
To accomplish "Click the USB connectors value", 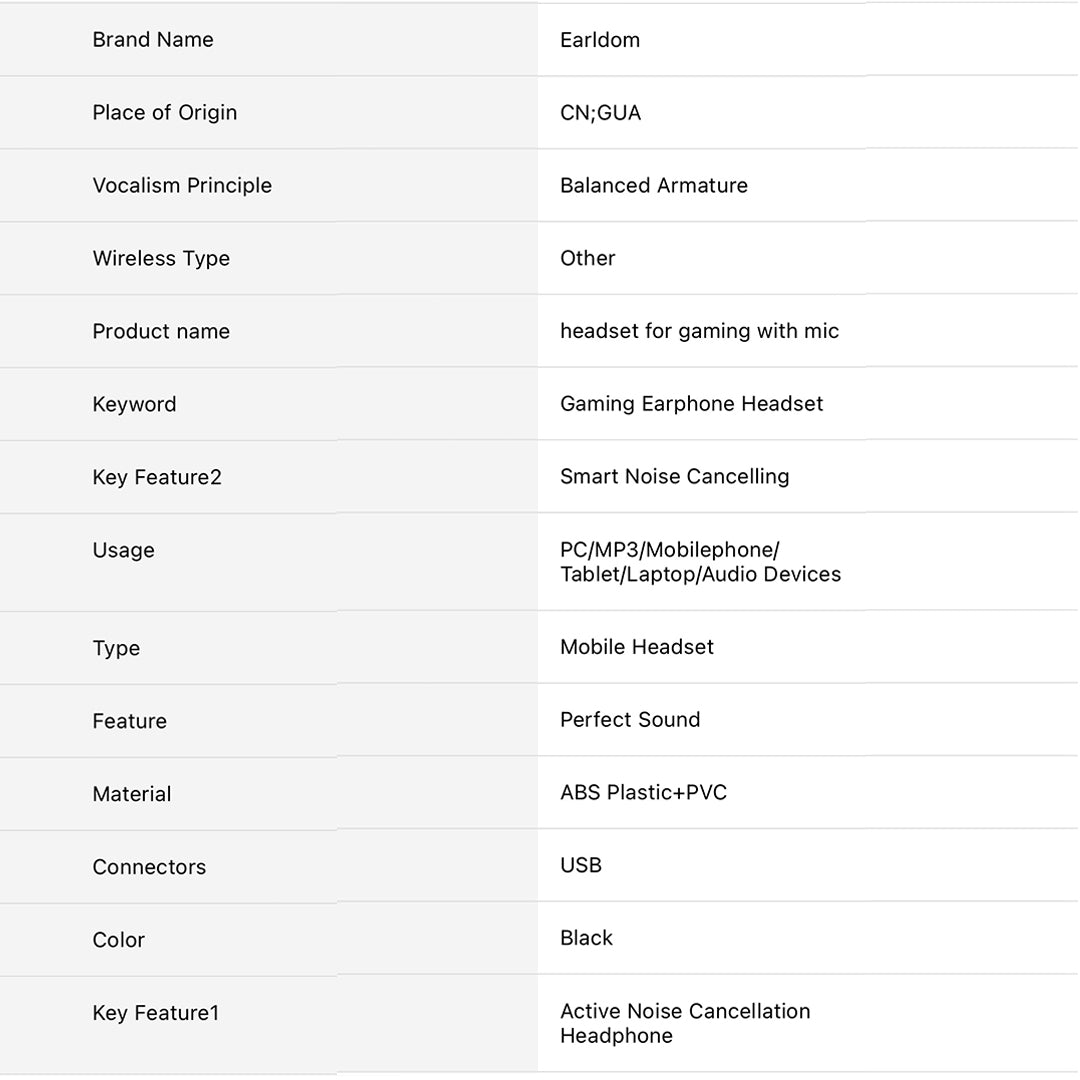I will 581,865.
